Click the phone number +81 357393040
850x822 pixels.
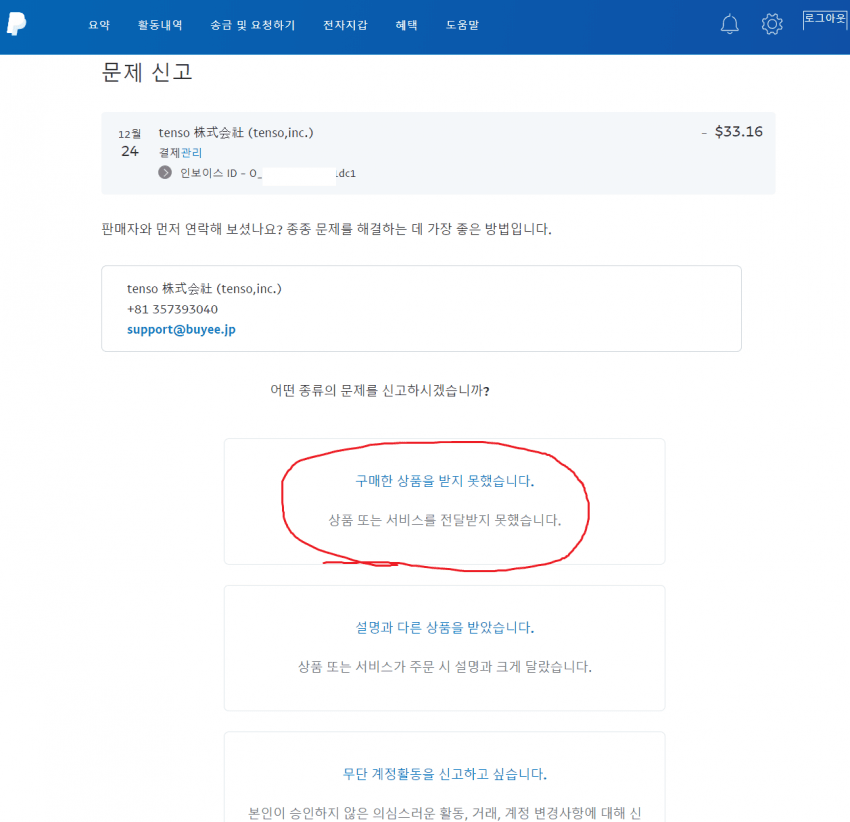[x=172, y=309]
